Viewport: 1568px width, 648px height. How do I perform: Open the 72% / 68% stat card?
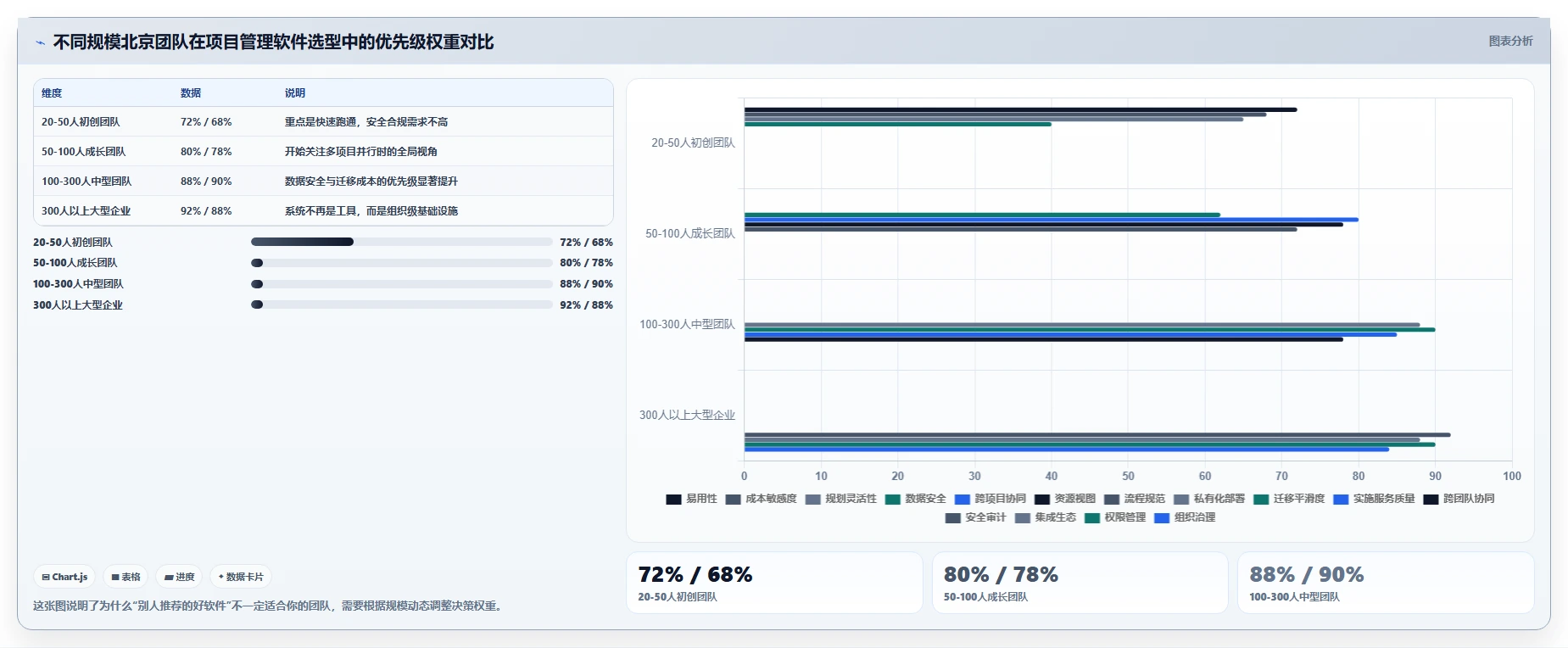(x=774, y=583)
